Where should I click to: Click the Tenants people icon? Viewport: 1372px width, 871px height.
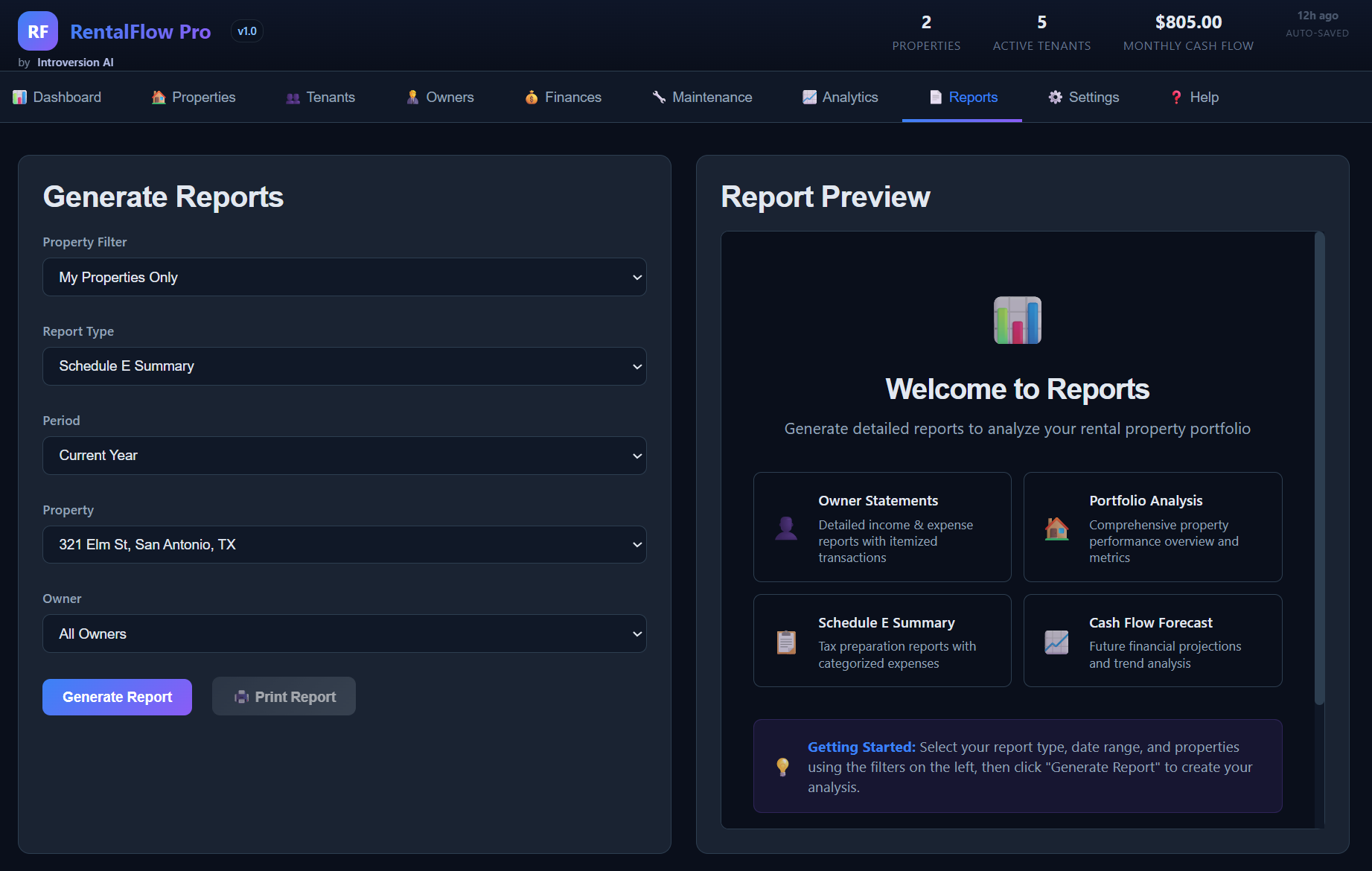292,98
